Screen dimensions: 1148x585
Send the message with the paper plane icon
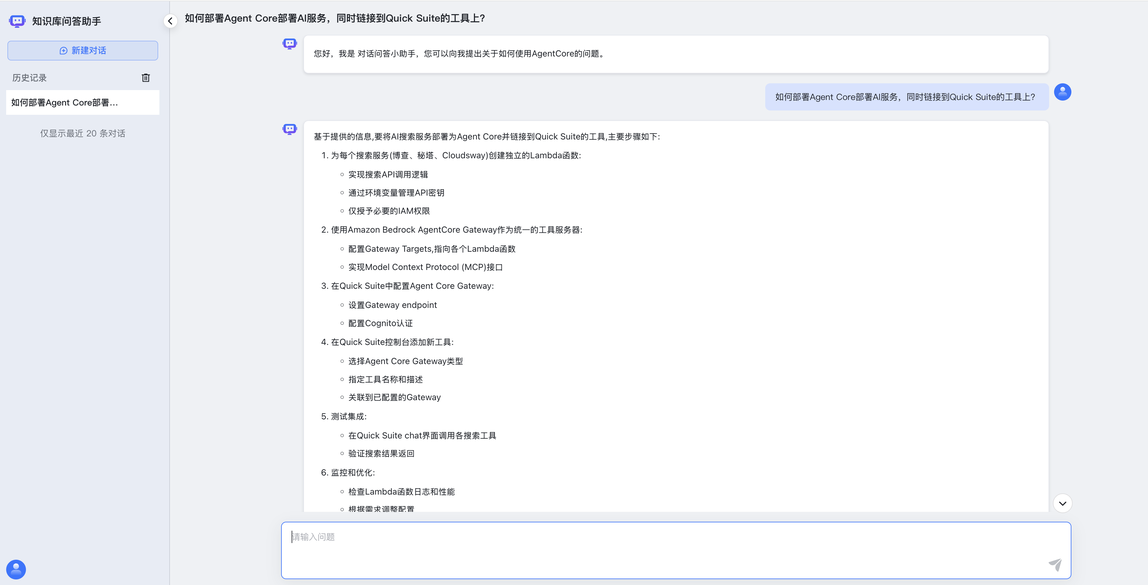(1054, 565)
